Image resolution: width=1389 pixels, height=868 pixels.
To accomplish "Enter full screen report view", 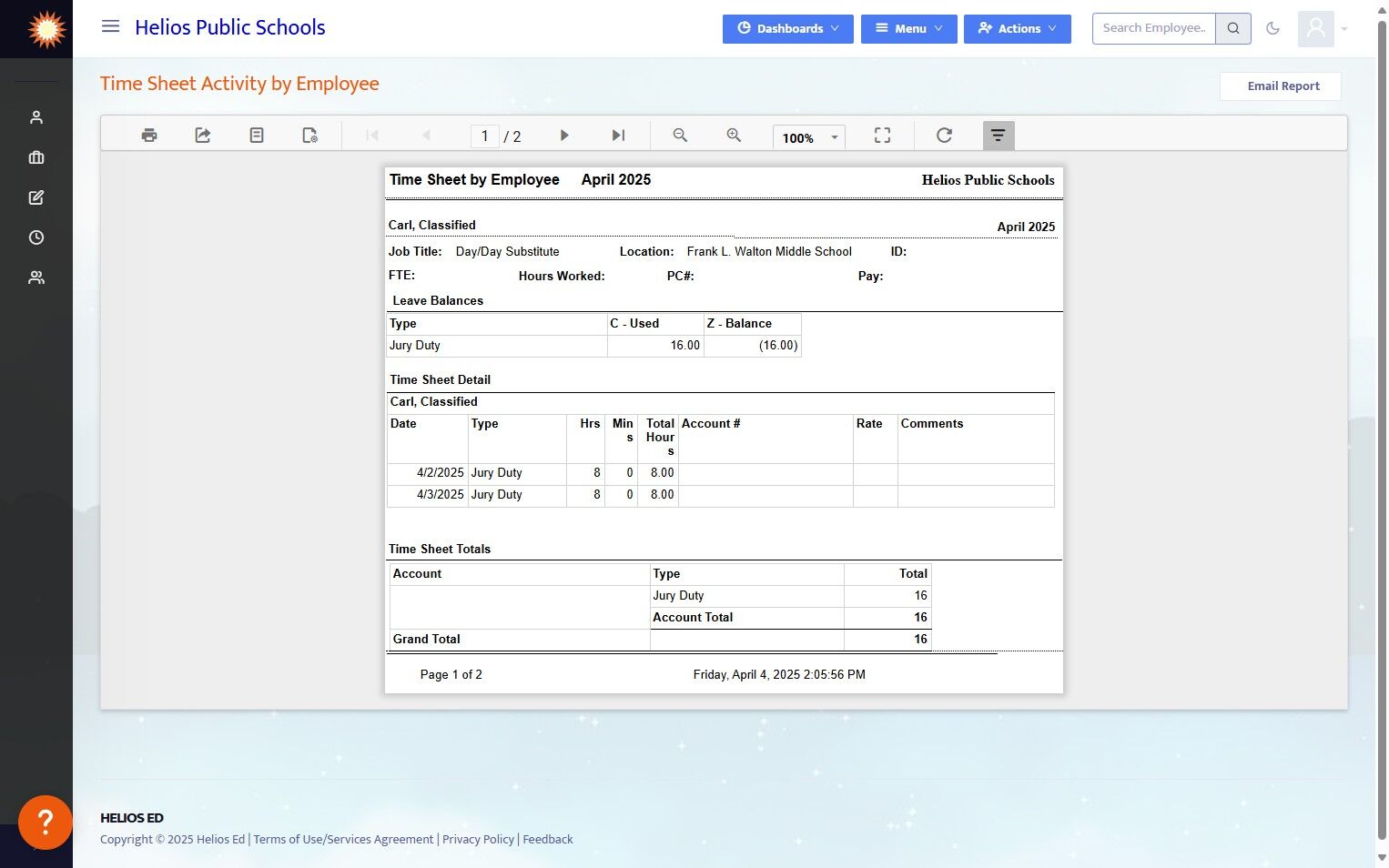I will click(x=882, y=136).
